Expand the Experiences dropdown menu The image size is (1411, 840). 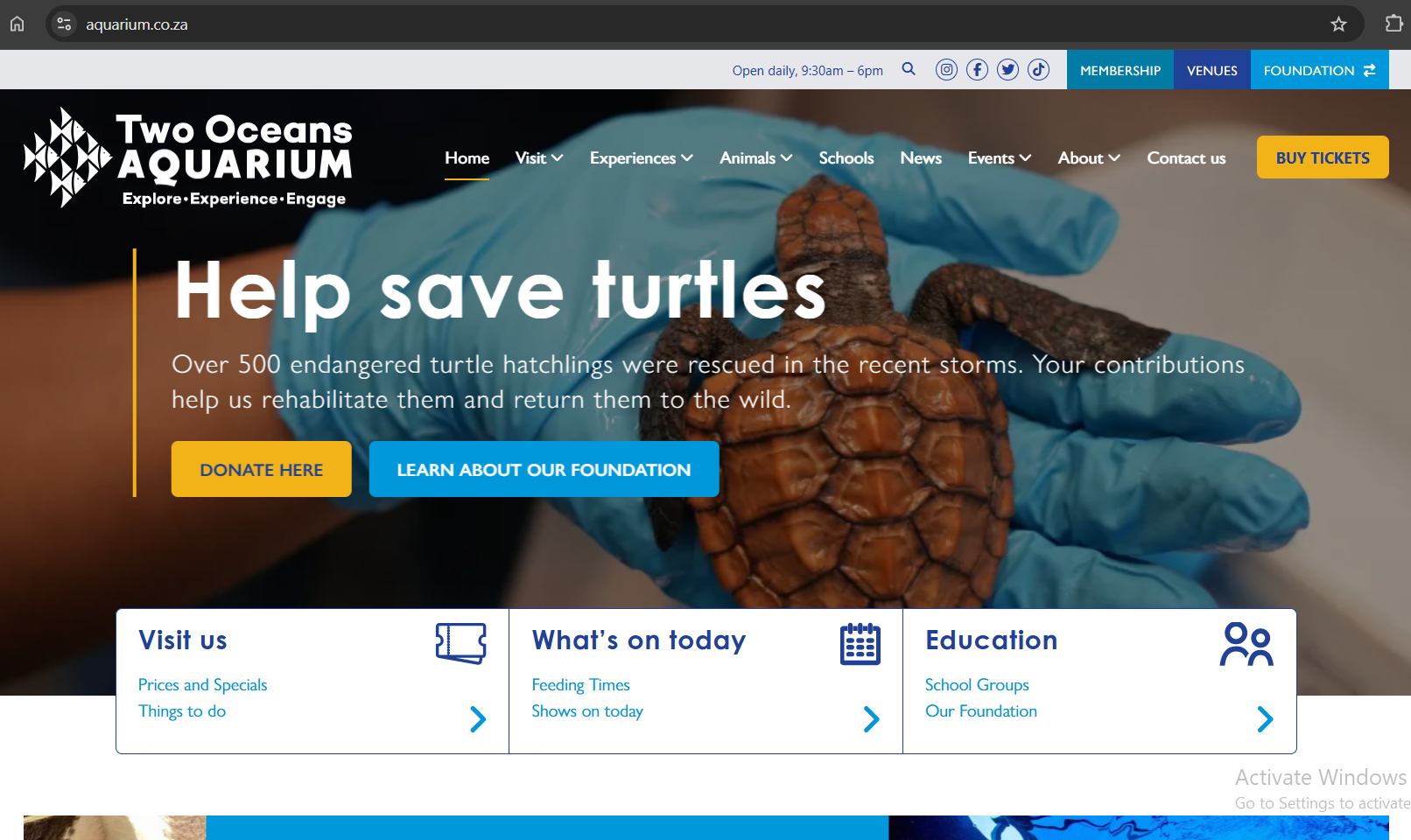tap(642, 158)
